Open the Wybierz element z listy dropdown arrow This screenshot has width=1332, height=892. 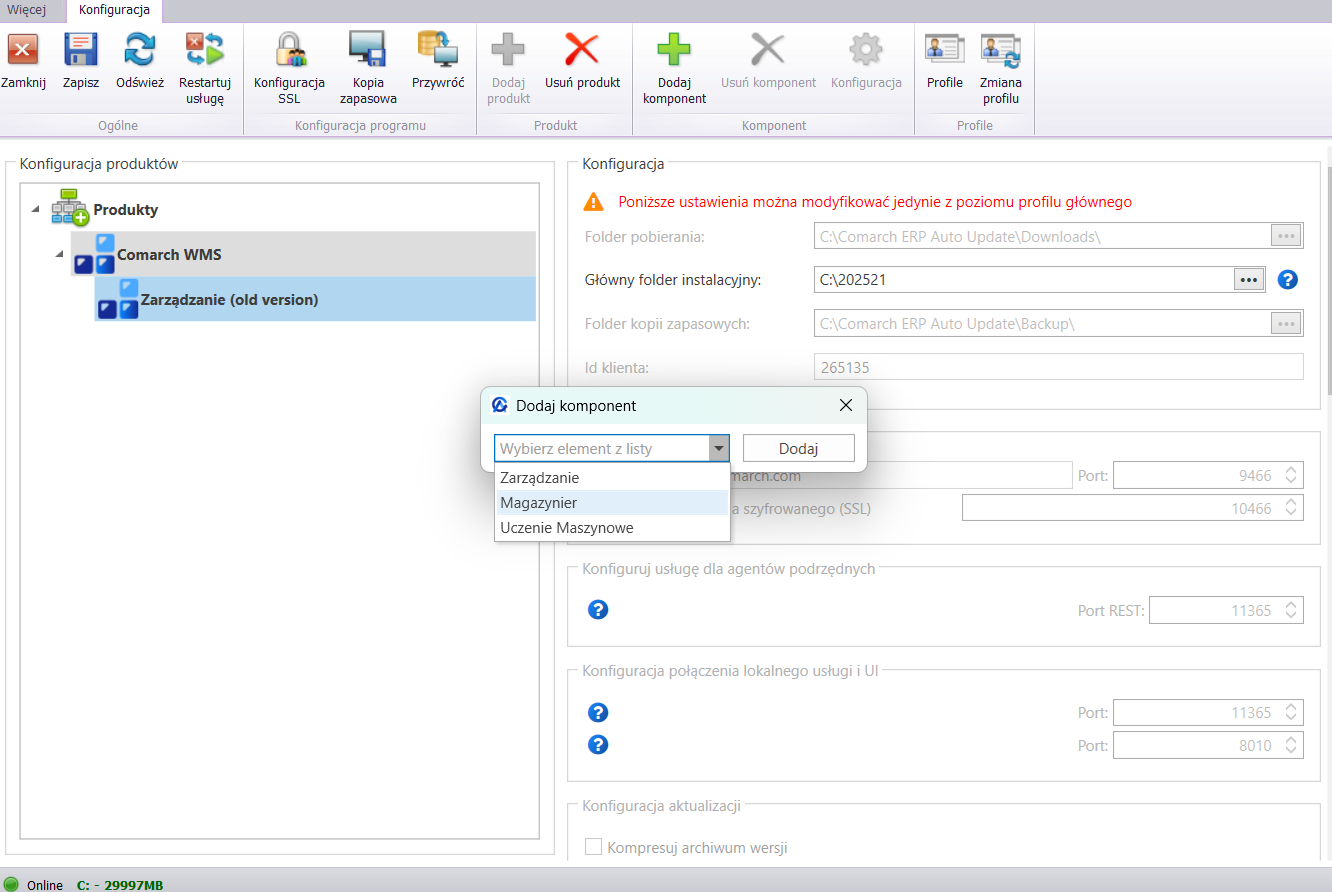[x=718, y=448]
